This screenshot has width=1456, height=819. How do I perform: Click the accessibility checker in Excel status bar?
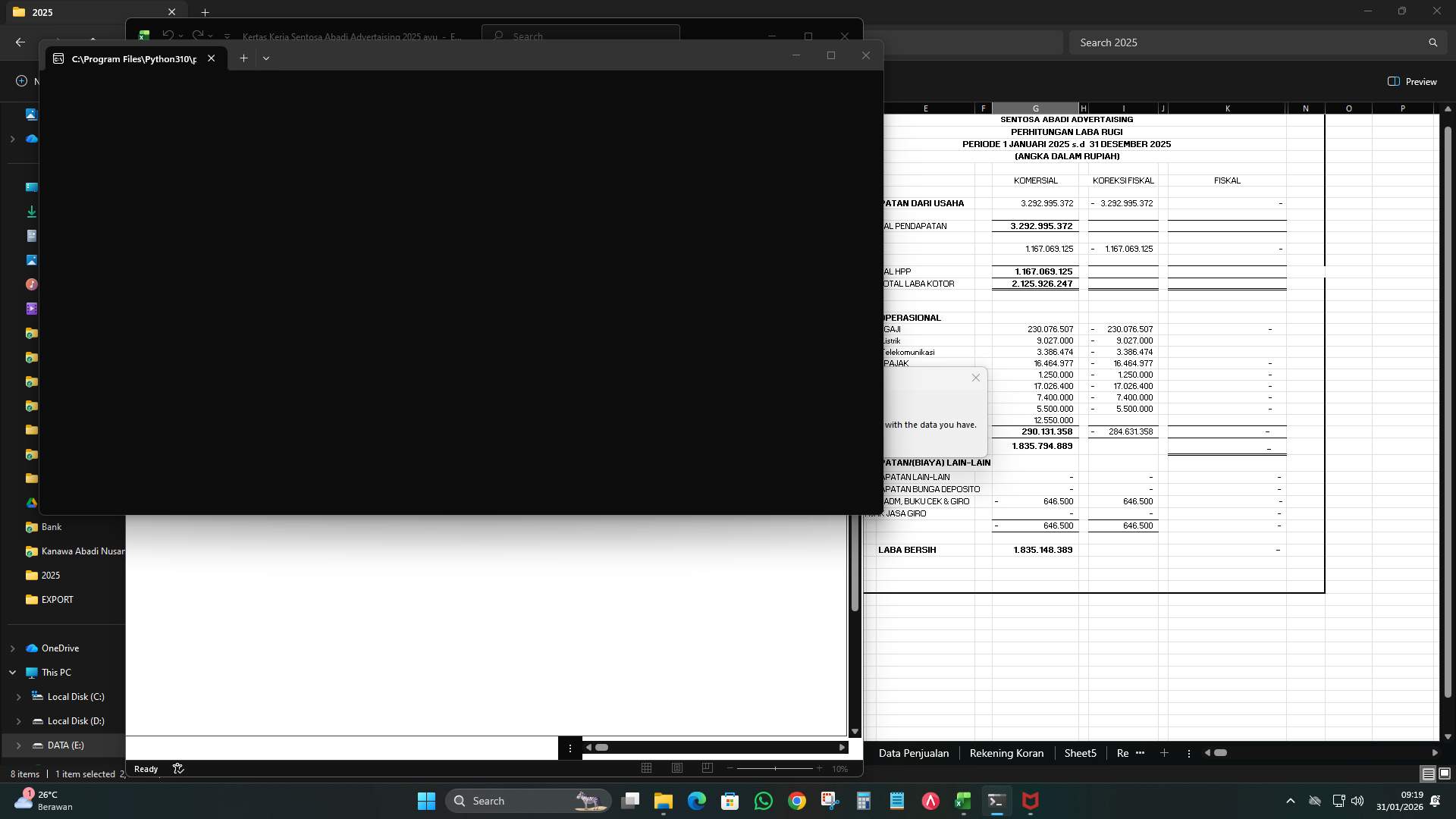[x=178, y=768]
